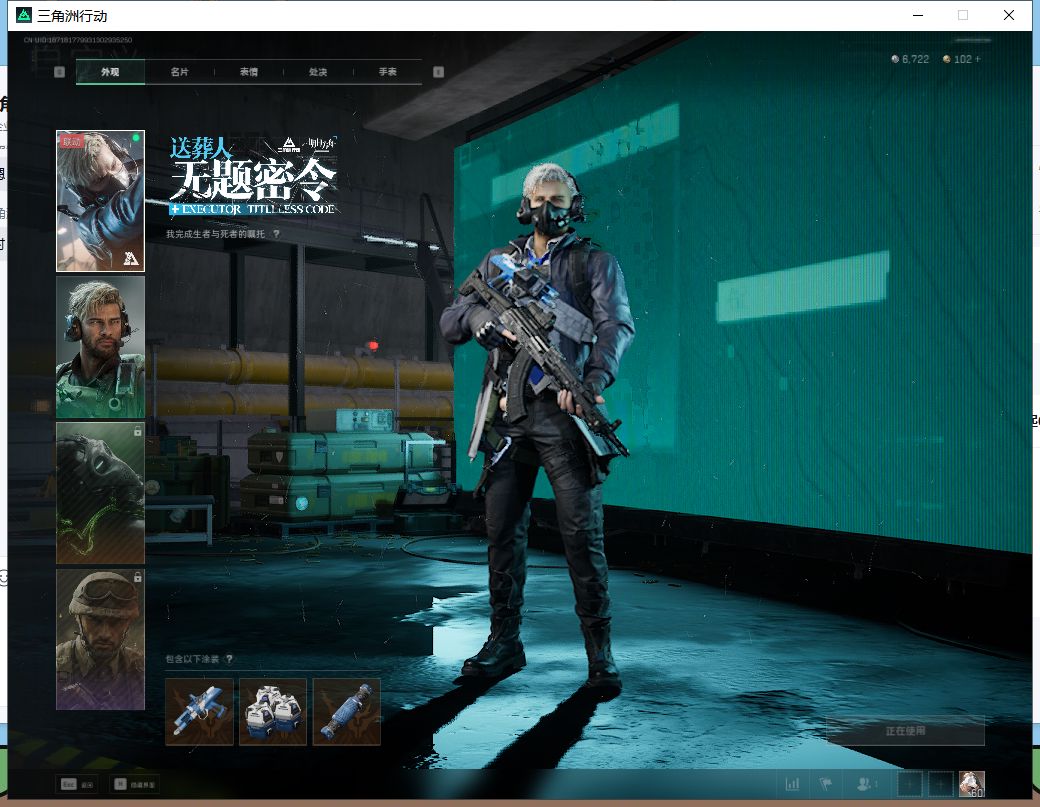Click the lock icon on helmeted soldier skin
The width and height of the screenshot is (1040, 807).
(137, 578)
